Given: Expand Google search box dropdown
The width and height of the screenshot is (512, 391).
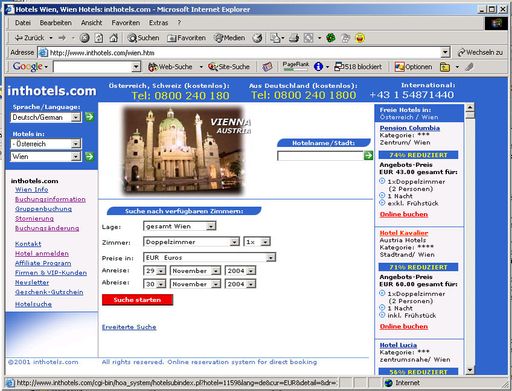Looking at the screenshot, I should [136, 67].
